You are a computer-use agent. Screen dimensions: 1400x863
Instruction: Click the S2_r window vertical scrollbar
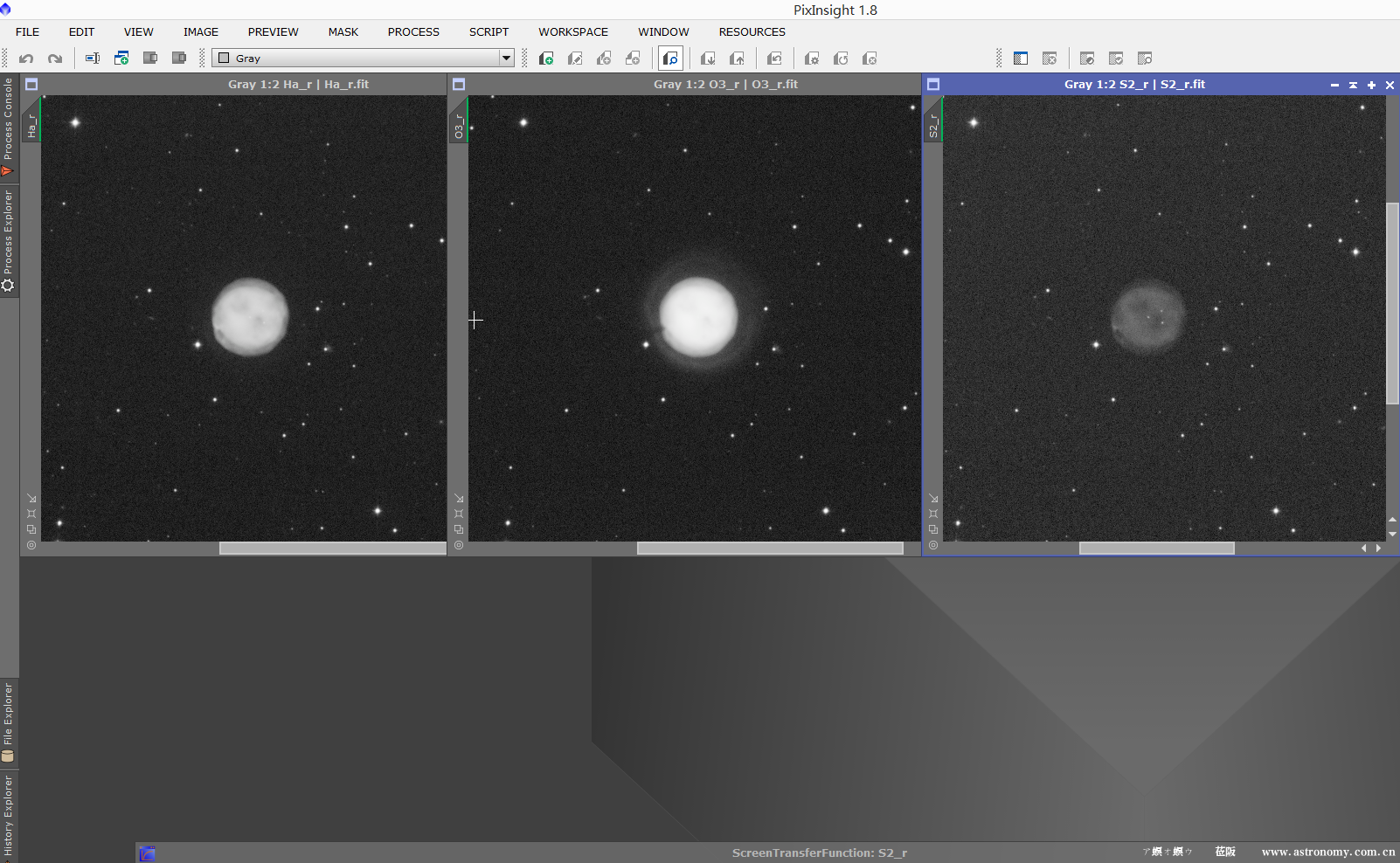tap(1393, 303)
